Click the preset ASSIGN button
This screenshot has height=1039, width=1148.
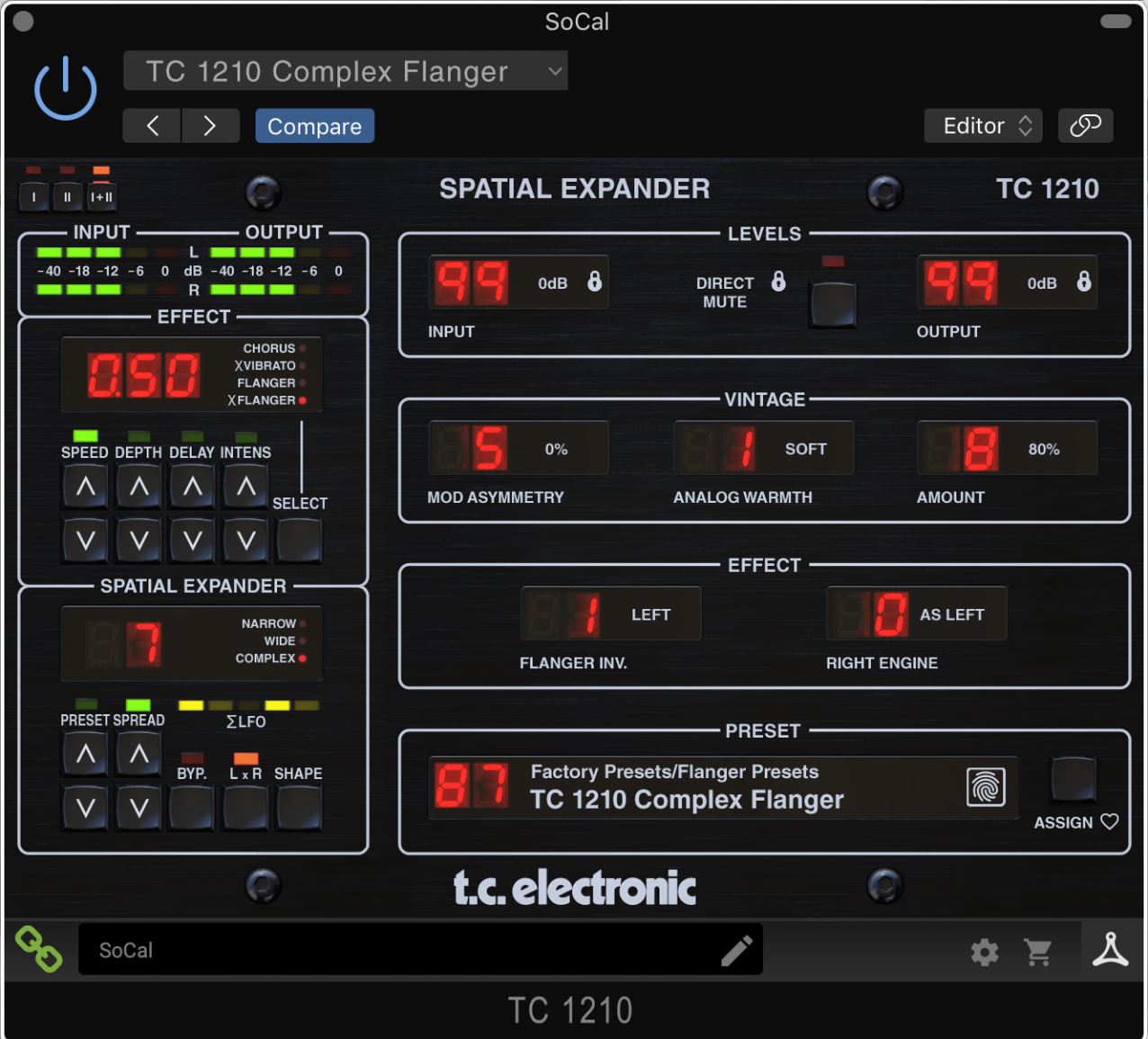point(1073,780)
